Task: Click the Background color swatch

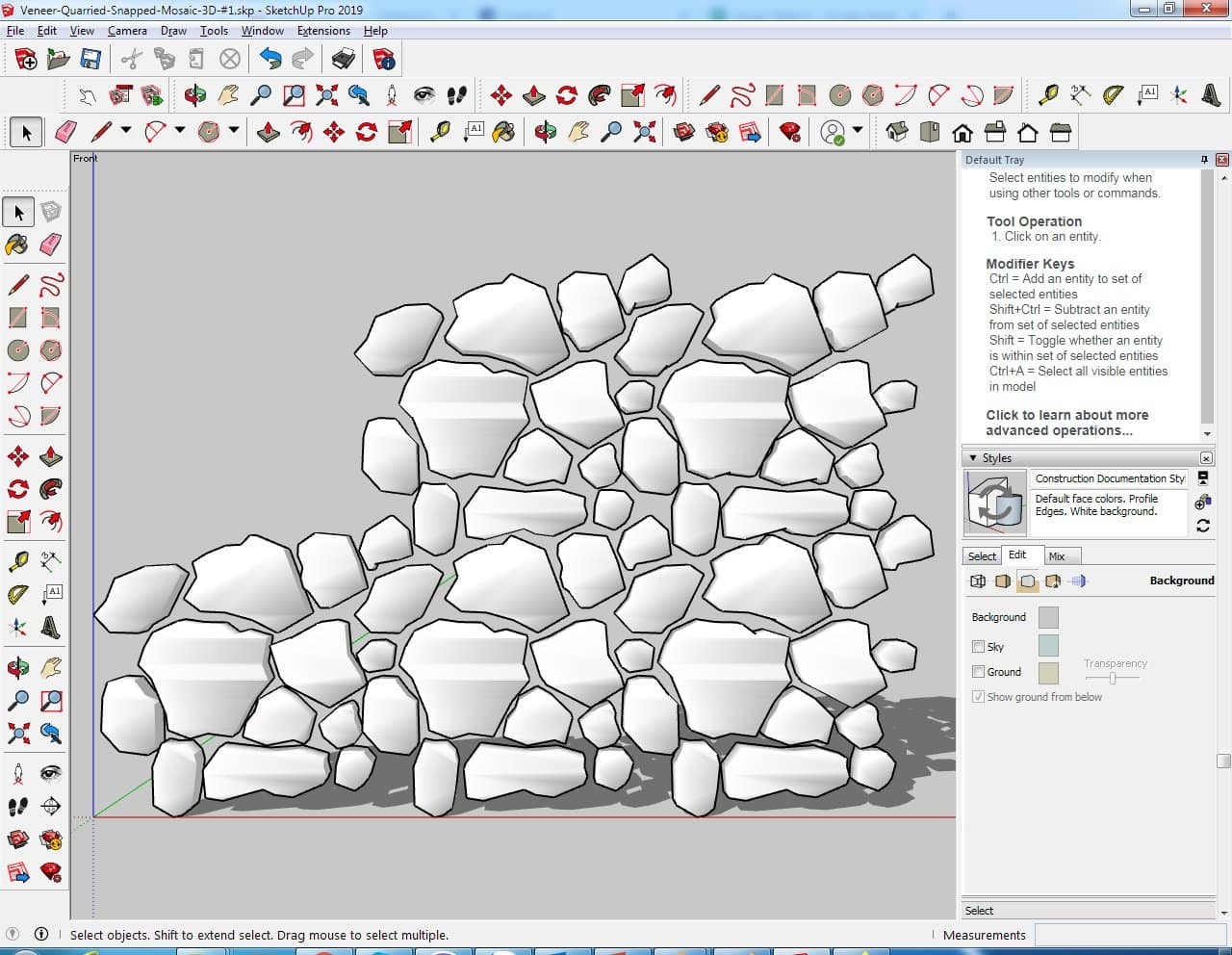Action: [x=1048, y=617]
